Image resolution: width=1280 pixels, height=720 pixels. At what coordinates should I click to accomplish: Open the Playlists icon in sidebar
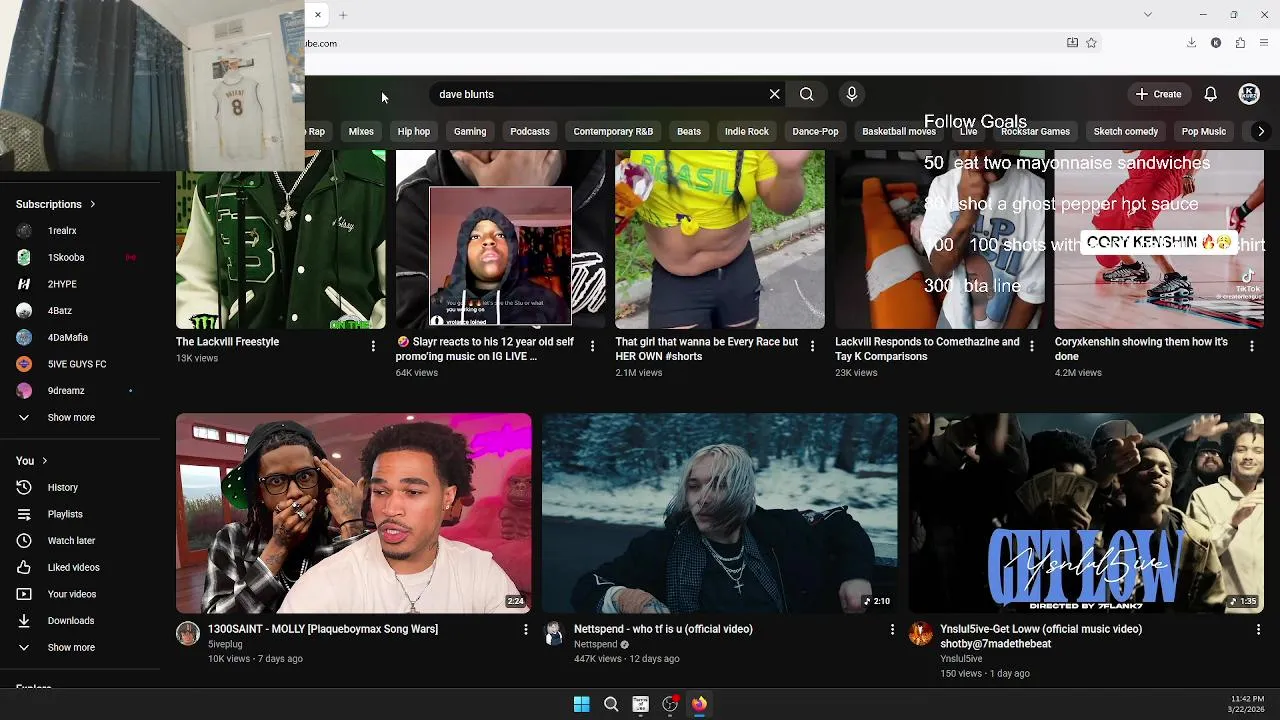point(24,514)
